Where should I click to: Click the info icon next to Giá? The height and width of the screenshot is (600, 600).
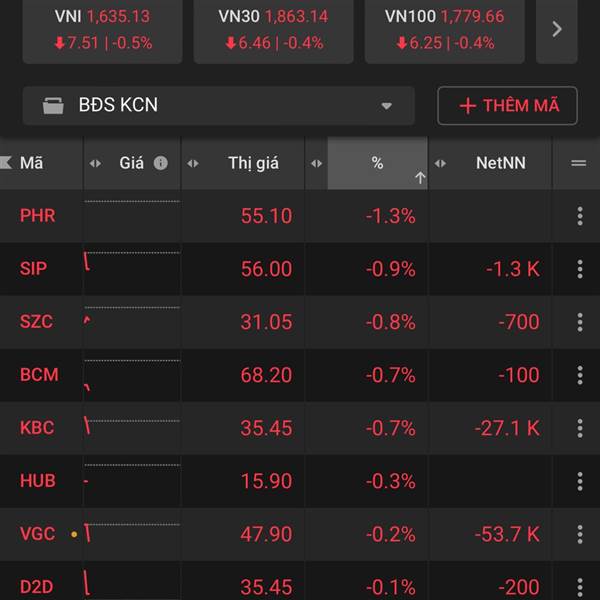160,163
